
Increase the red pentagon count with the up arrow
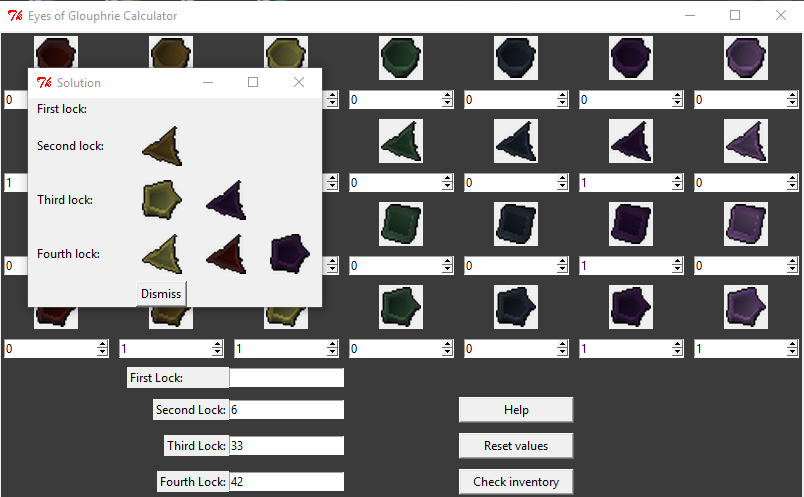click(103, 345)
